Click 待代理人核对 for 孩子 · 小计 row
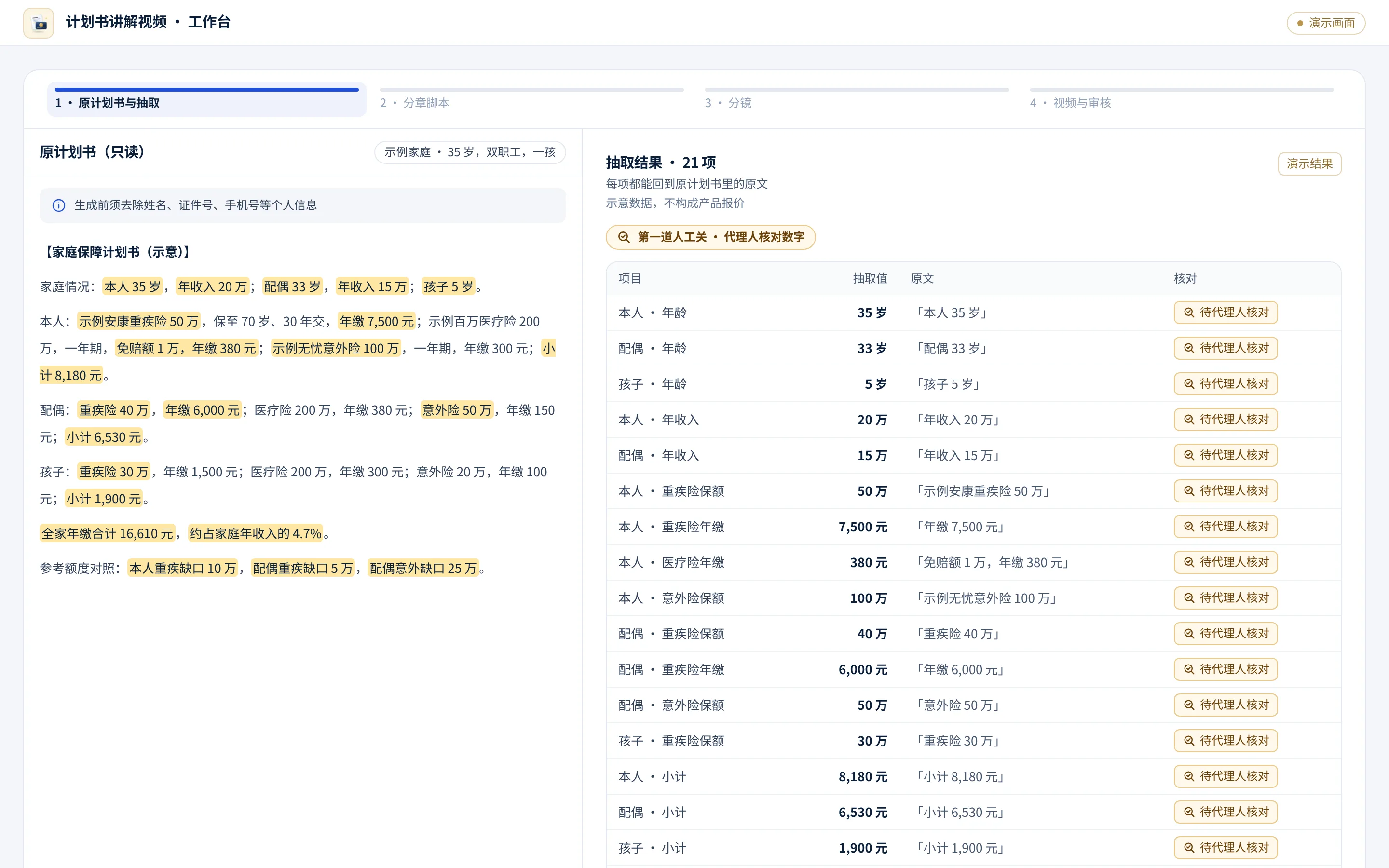 pyautogui.click(x=1226, y=847)
